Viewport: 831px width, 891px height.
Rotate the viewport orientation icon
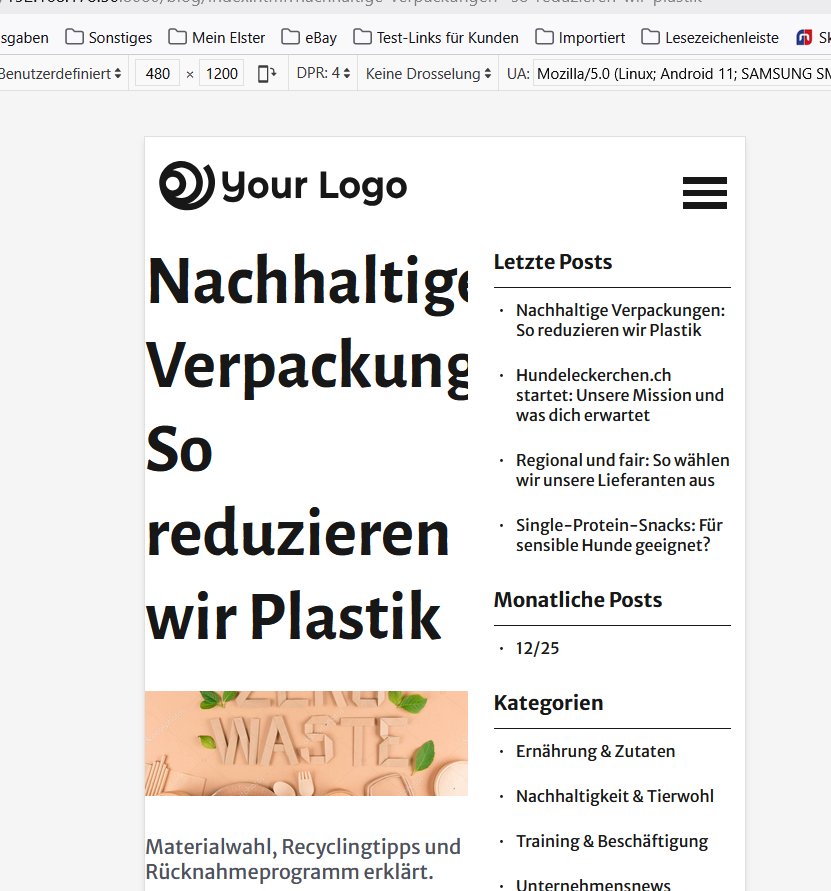[x=267, y=74]
